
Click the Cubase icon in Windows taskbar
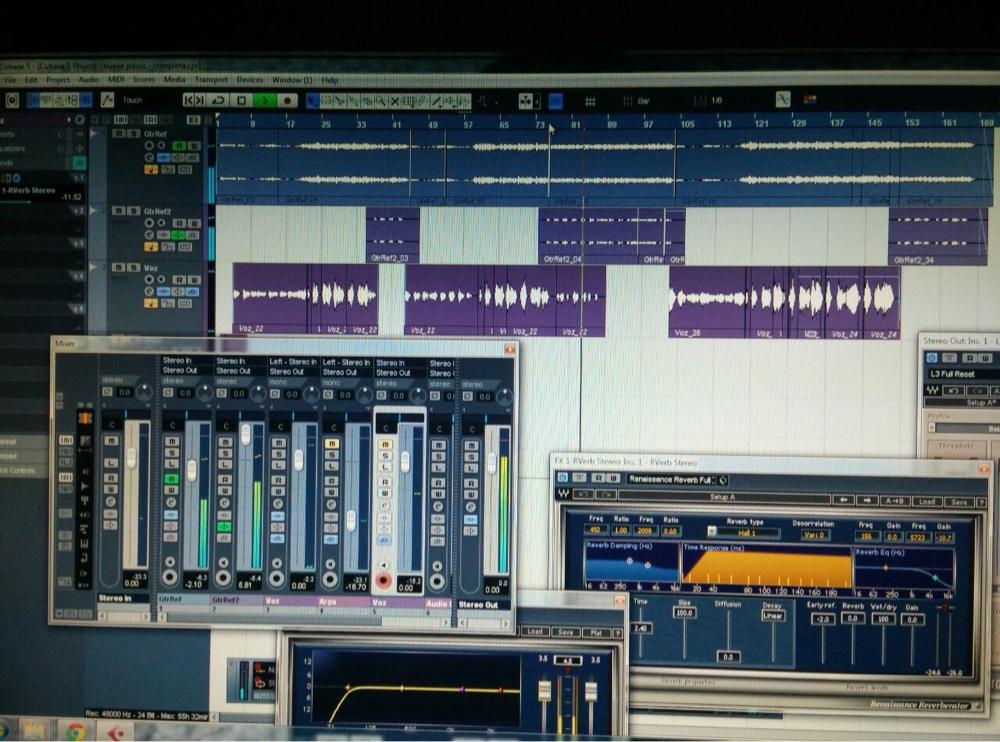point(115,732)
